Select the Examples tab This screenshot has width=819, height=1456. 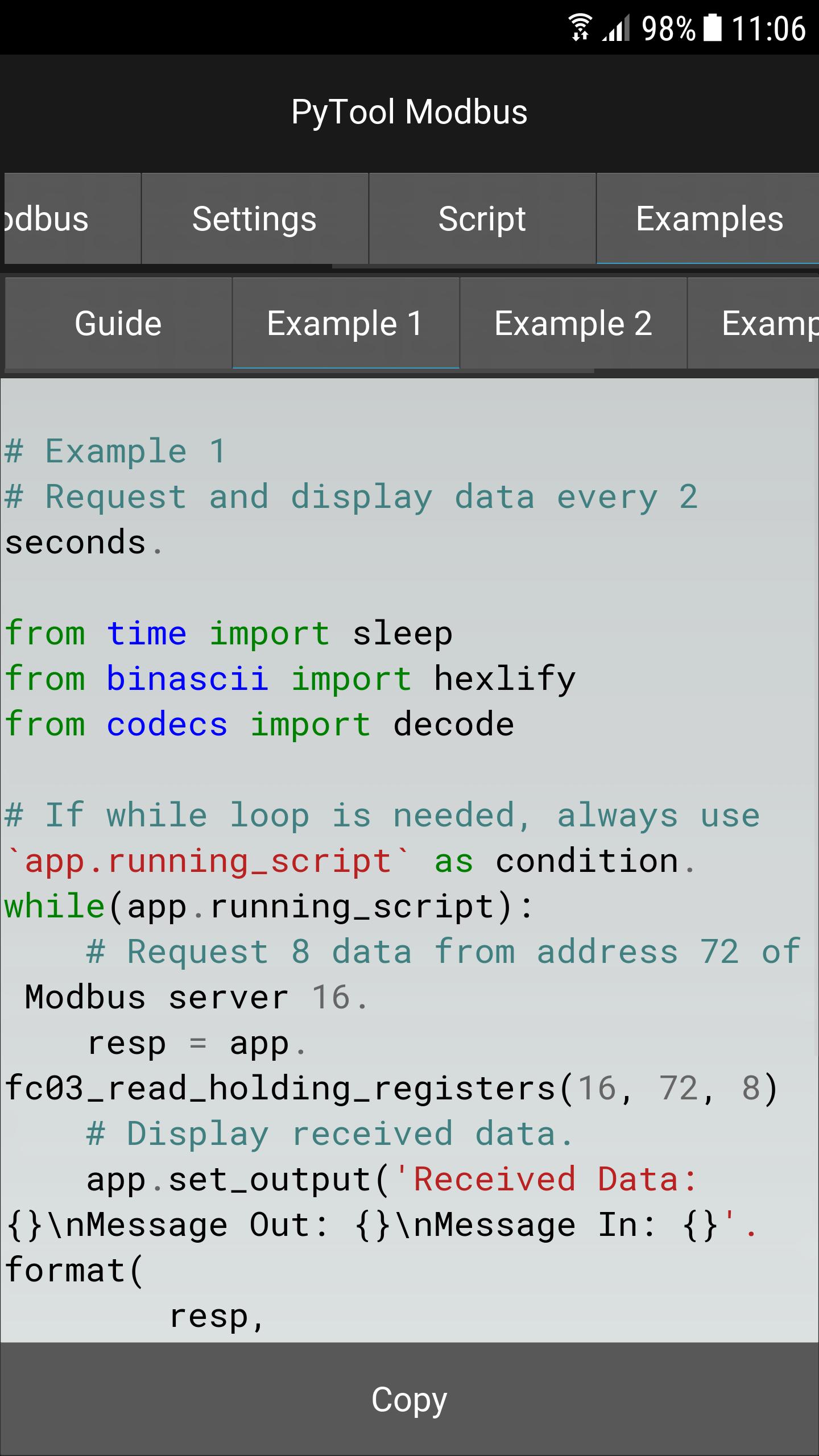point(708,218)
